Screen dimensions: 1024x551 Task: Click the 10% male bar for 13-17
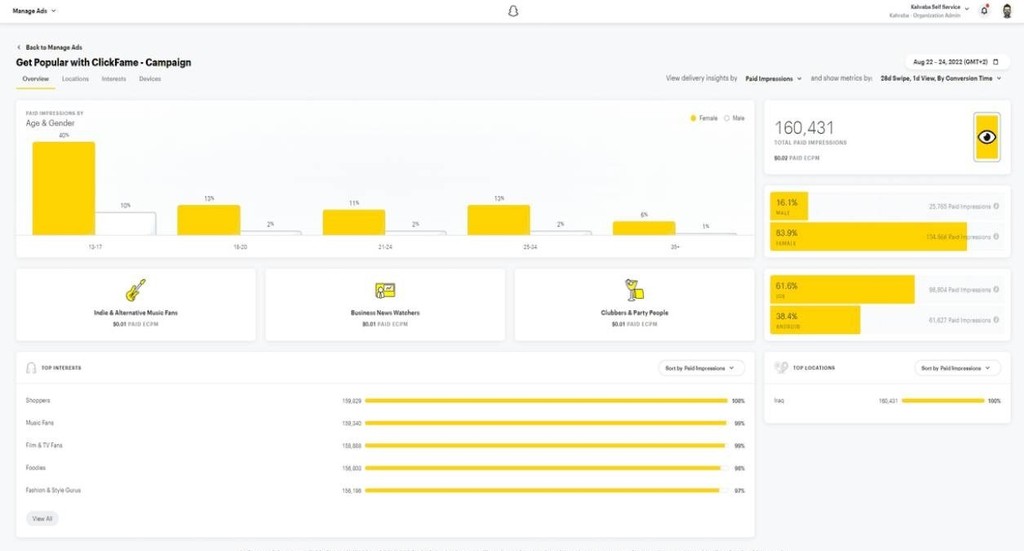point(125,223)
